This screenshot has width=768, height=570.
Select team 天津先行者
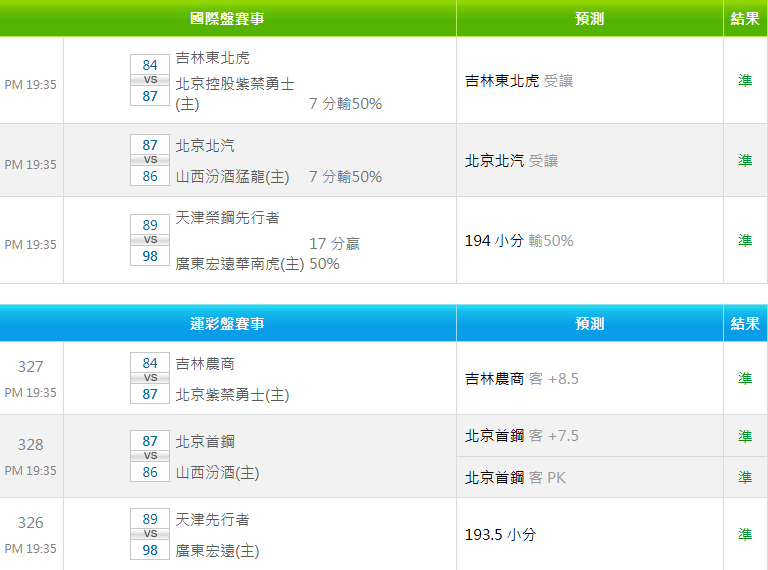[x=213, y=519]
